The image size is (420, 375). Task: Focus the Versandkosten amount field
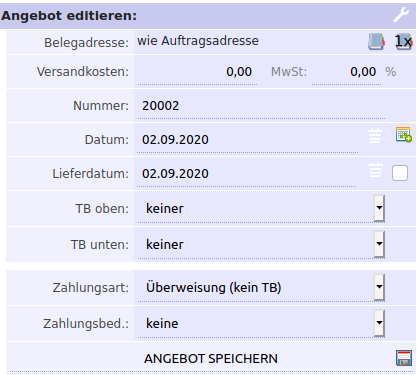pyautogui.click(x=197, y=72)
